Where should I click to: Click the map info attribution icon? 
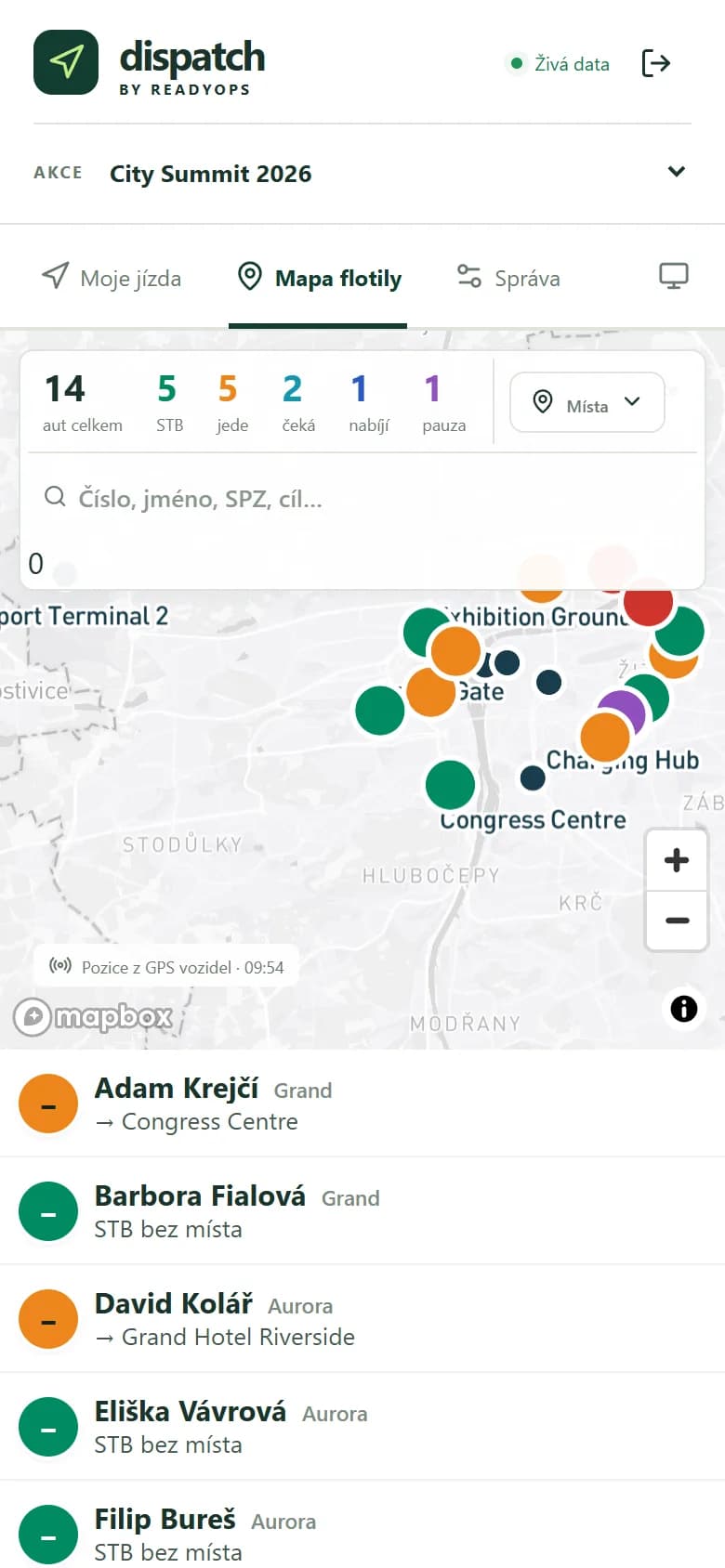[x=684, y=1008]
